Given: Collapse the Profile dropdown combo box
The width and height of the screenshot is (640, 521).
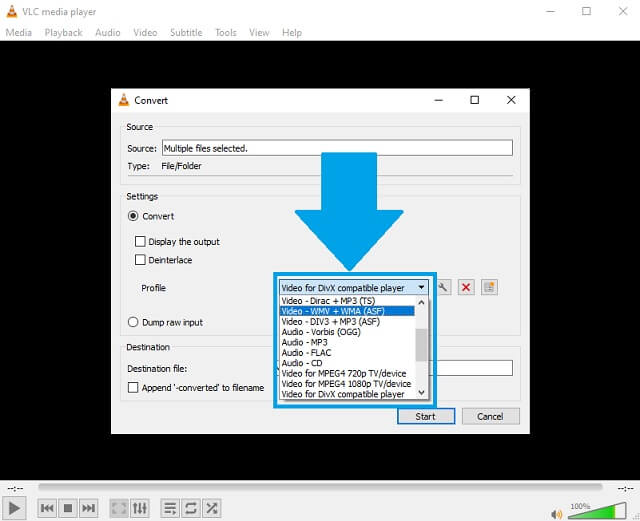Looking at the screenshot, I should [x=353, y=287].
